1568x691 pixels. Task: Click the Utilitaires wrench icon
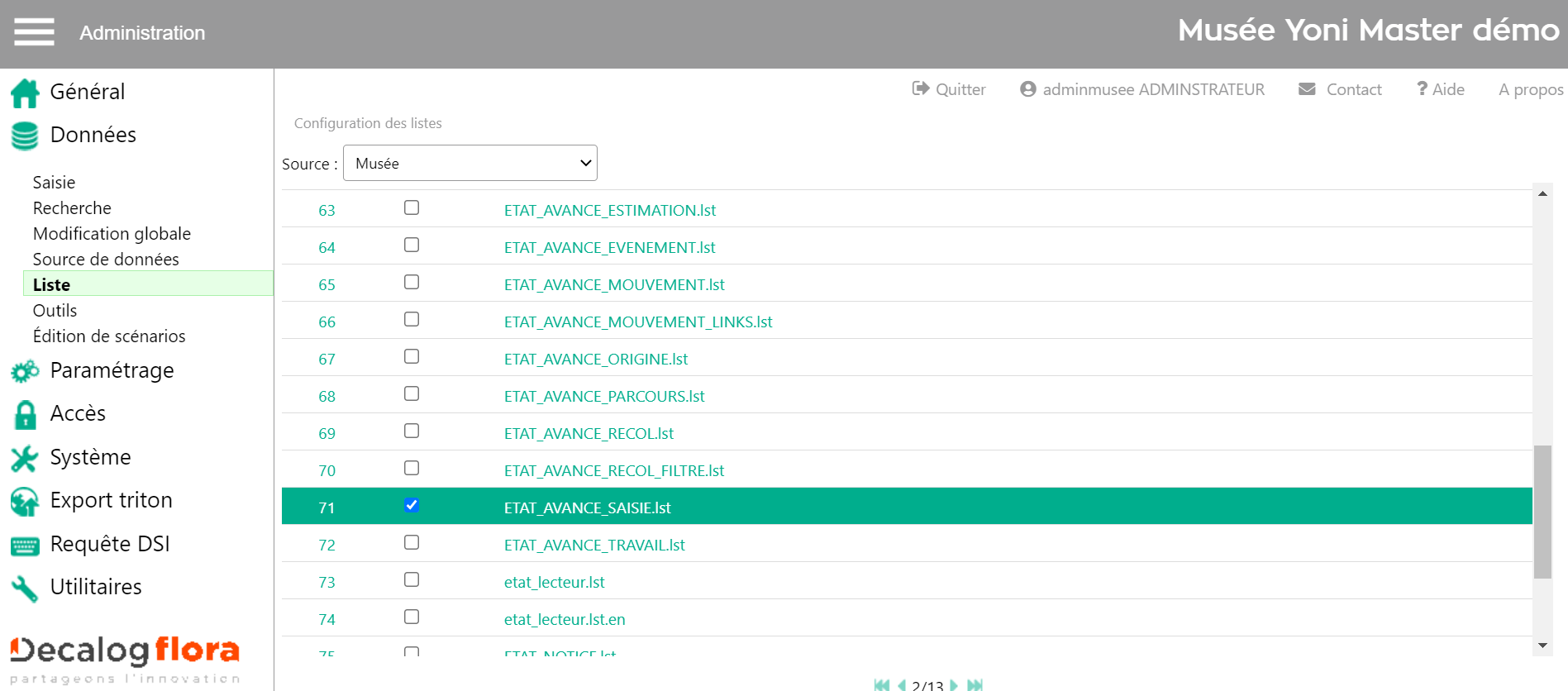click(25, 589)
